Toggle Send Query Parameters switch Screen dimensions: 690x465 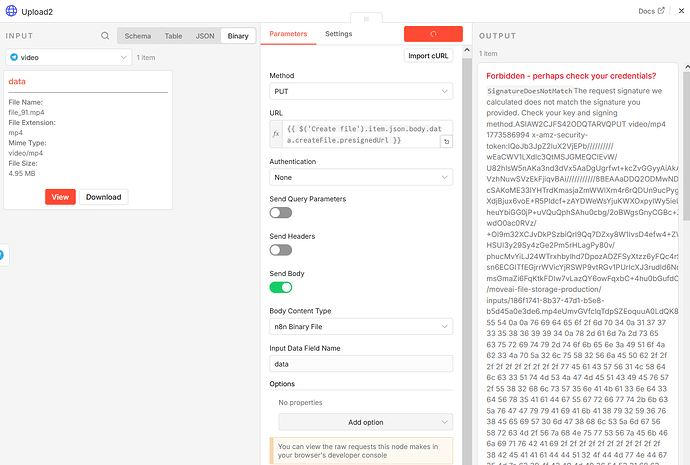(281, 213)
